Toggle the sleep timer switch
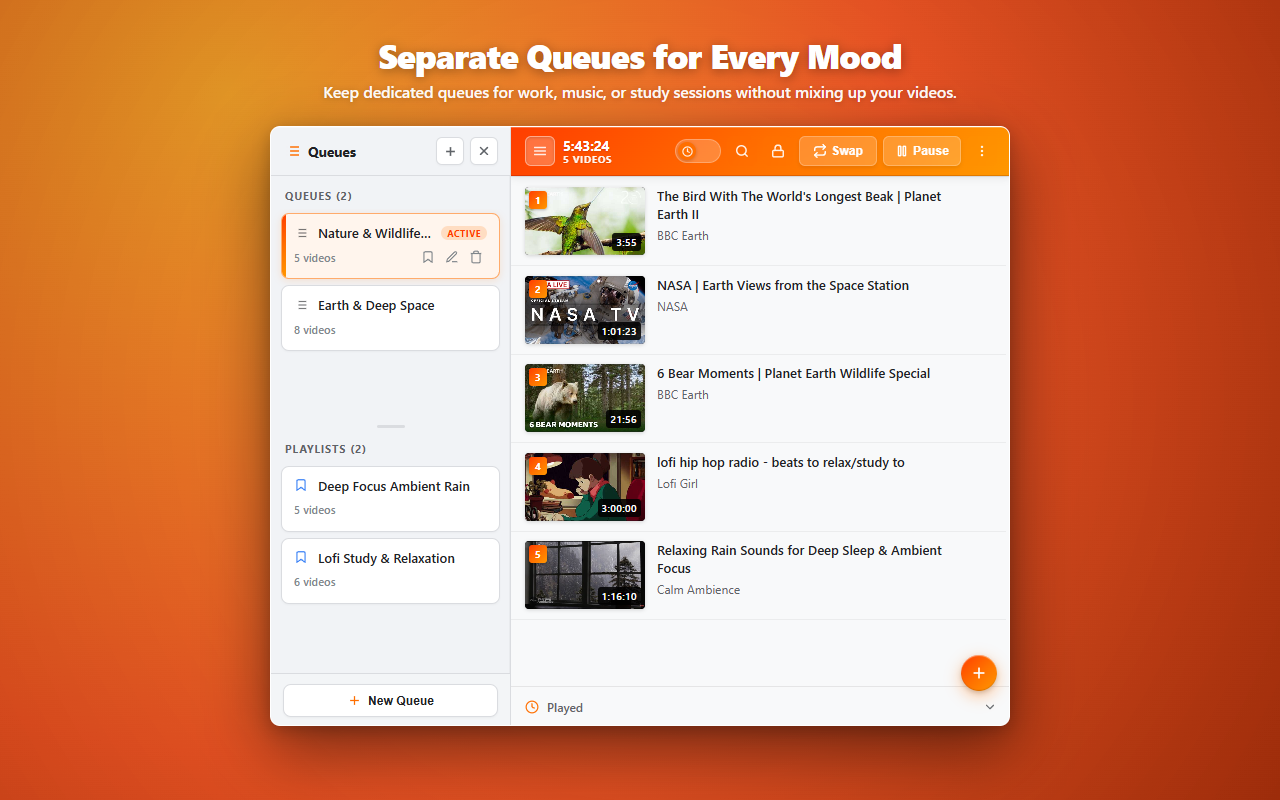 coord(698,151)
